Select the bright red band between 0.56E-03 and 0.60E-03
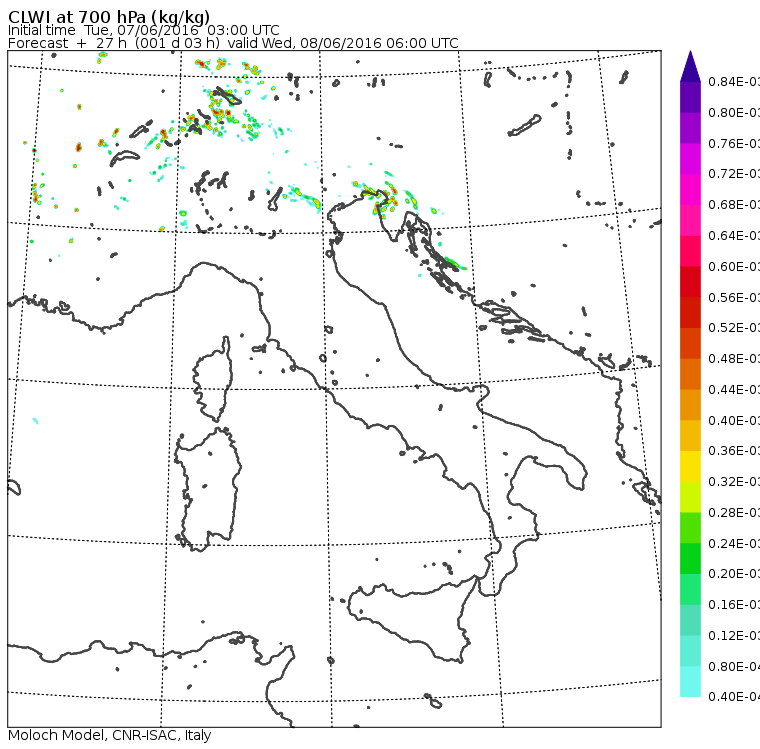 [x=690, y=282]
